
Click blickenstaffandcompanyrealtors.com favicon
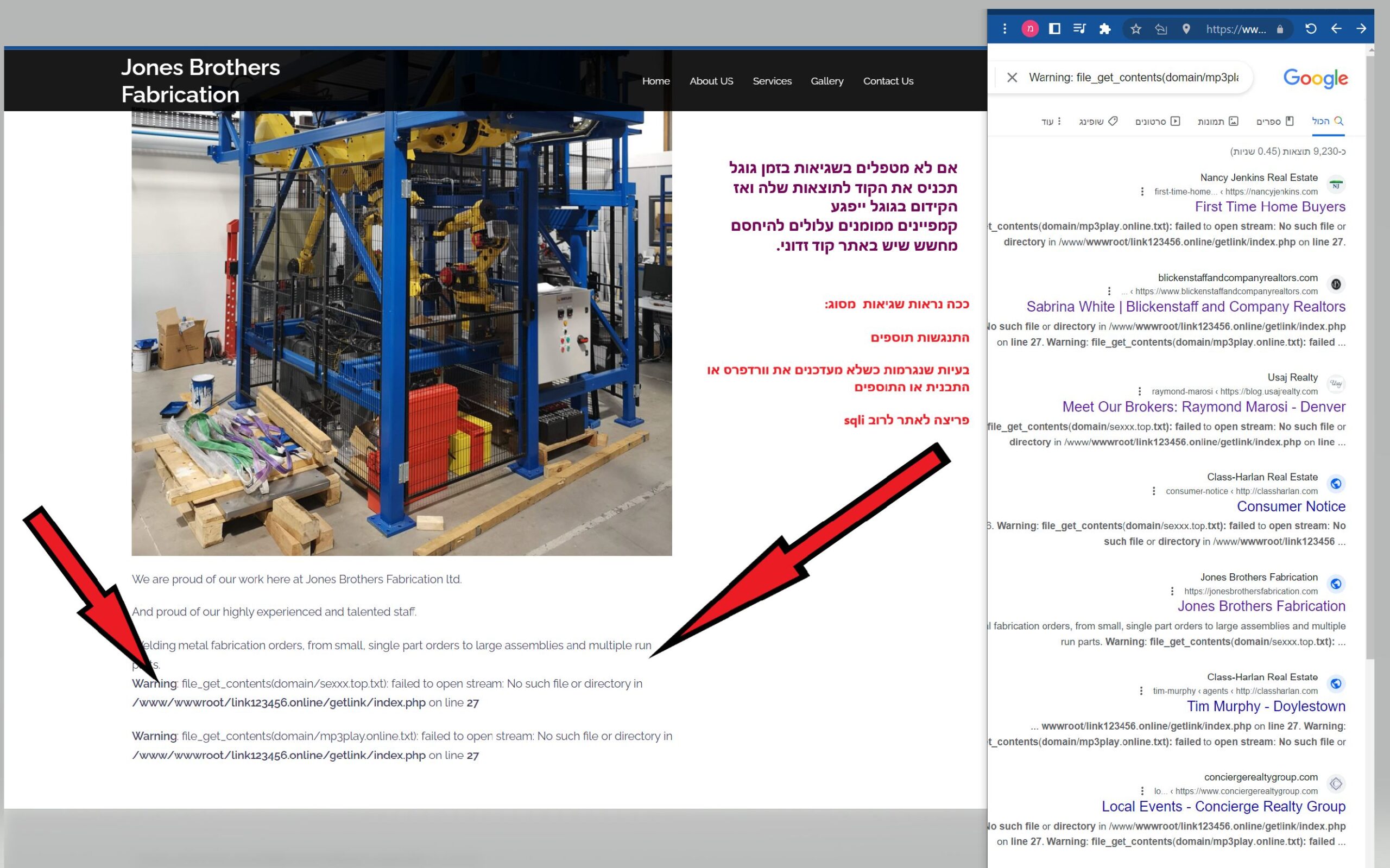pyautogui.click(x=1336, y=284)
